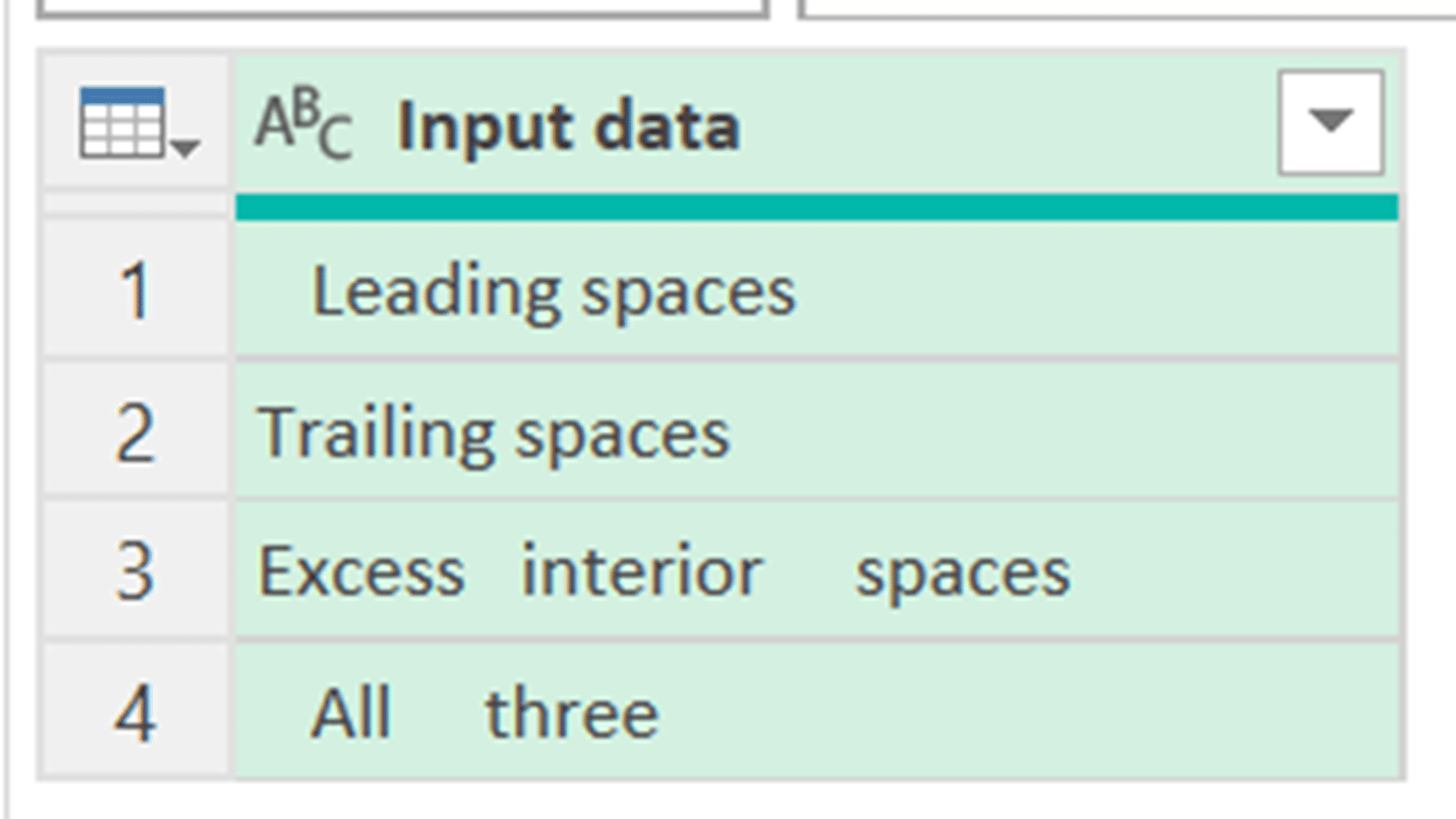Click the word "three" in row 4
This screenshot has width=1456, height=819.
tap(571, 713)
